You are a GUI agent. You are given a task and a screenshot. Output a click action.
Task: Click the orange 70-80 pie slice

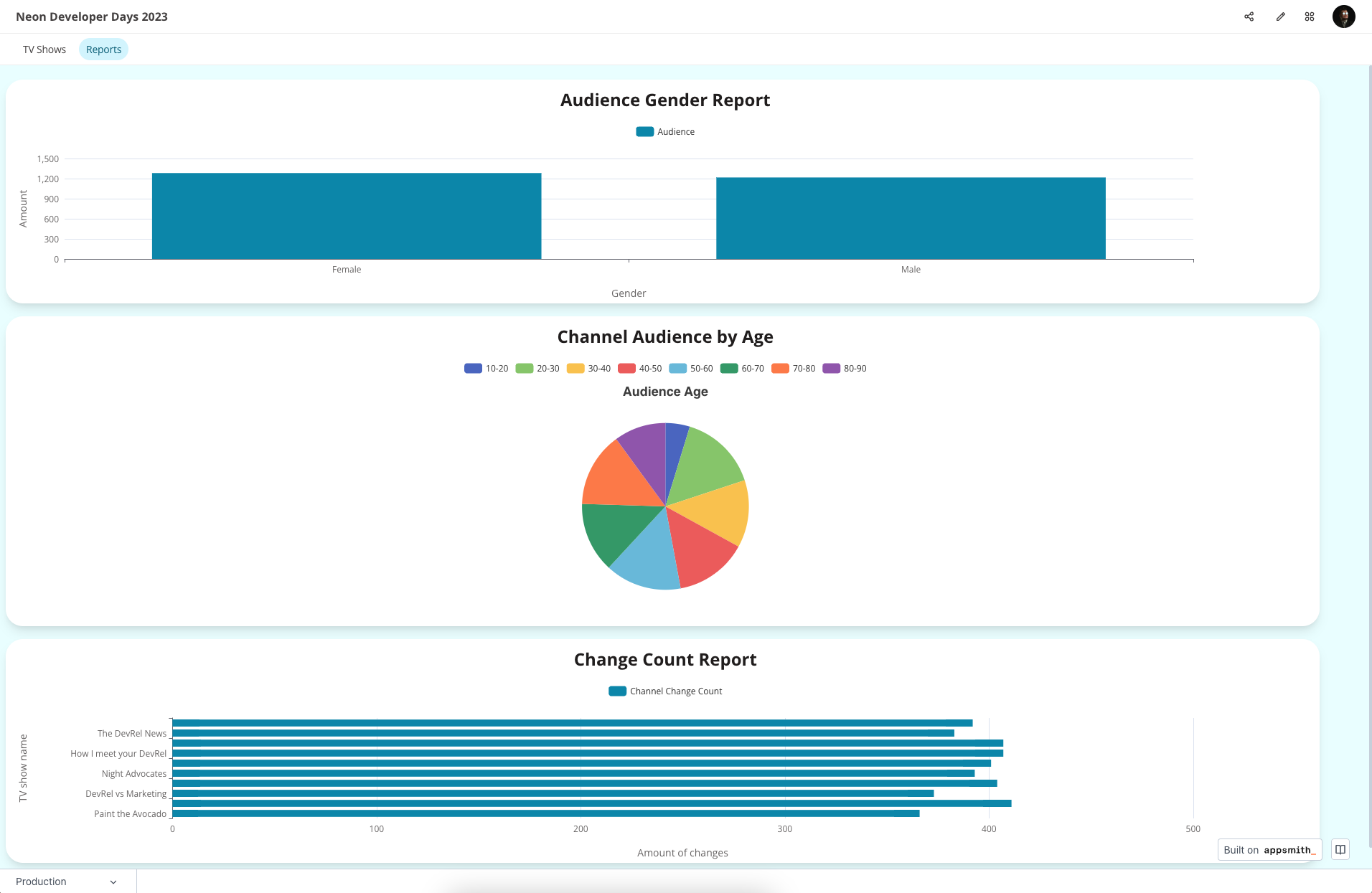[616, 478]
